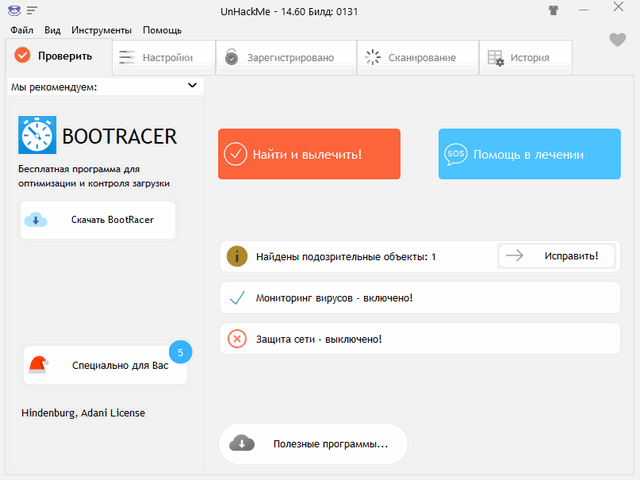This screenshot has width=640, height=480.
Task: Open the Файл menu
Action: tap(22, 30)
